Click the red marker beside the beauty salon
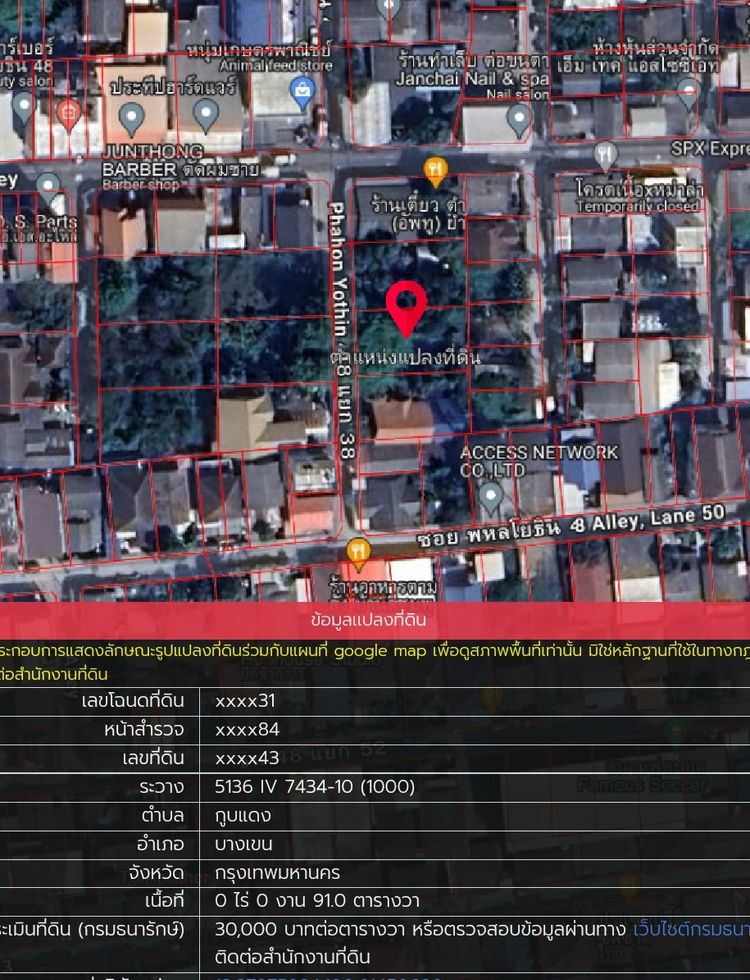Viewport: 750px width, 980px height. (69, 111)
